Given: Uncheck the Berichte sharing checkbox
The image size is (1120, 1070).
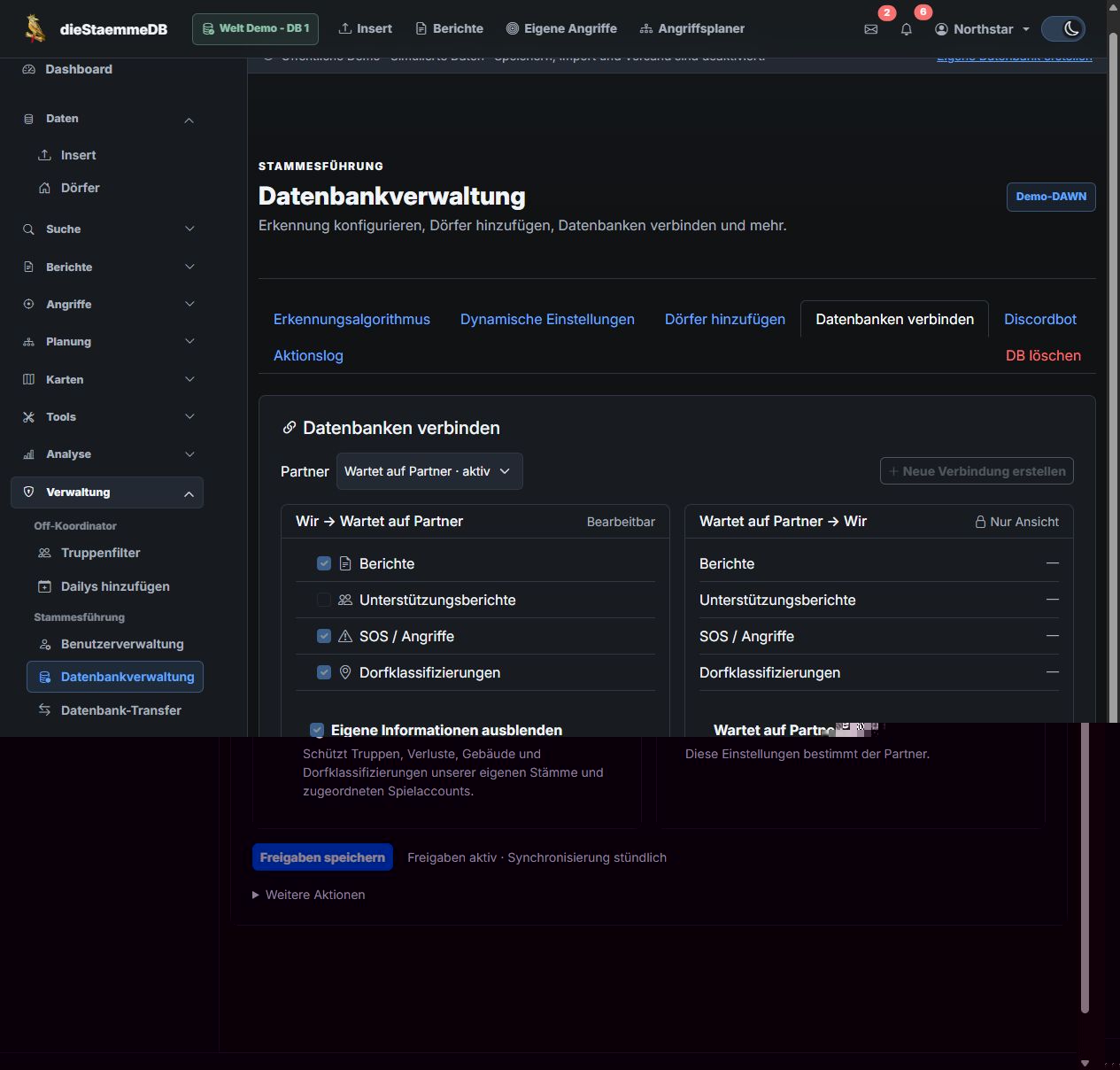Looking at the screenshot, I should [324, 563].
